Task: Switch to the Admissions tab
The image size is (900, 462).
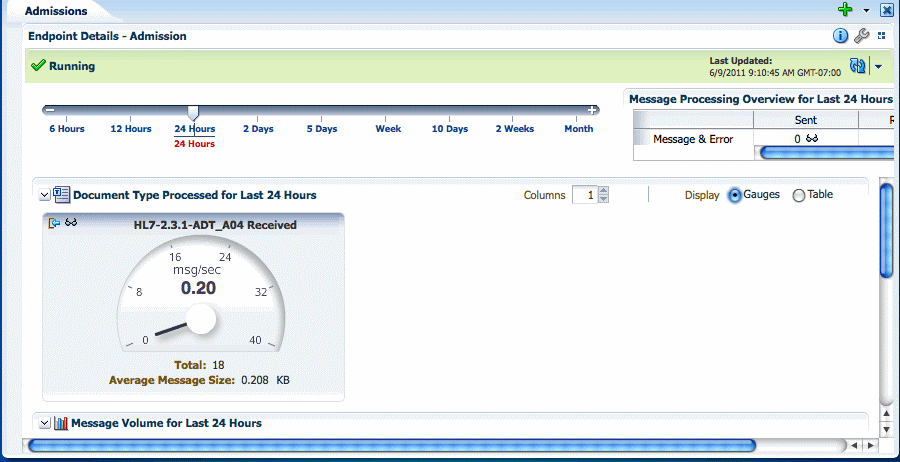Action: coord(56,11)
